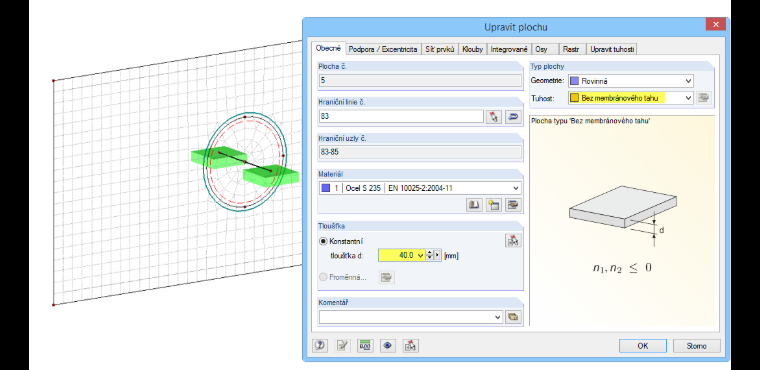
Task: Open the Tuhost stiffness dropdown
Action: point(689,98)
